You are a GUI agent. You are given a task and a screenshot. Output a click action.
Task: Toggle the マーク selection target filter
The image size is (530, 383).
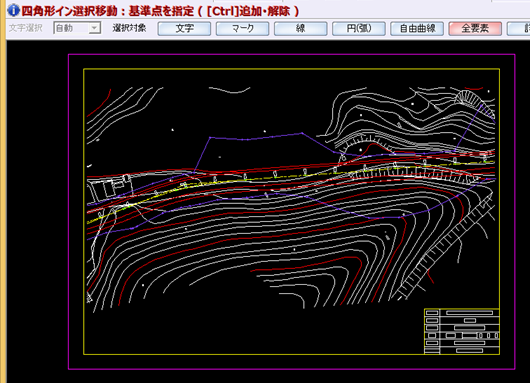click(242, 28)
